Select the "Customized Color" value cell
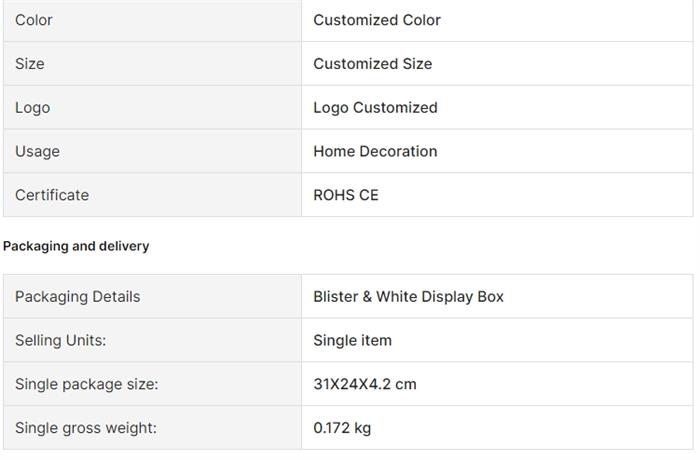Image resolution: width=700 pixels, height=460 pixels. [377, 20]
